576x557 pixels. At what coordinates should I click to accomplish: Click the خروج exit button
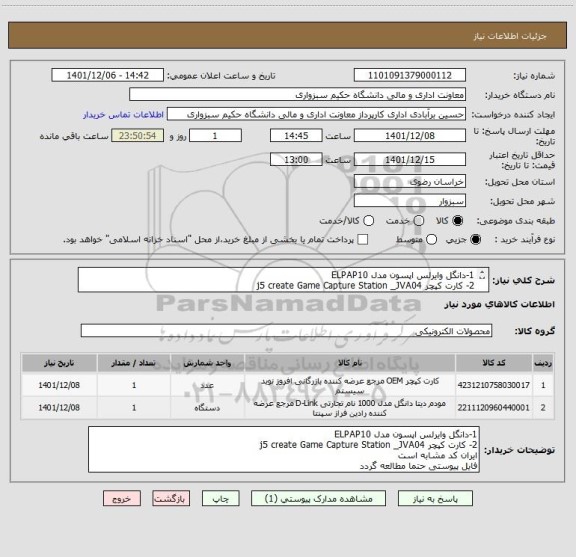pyautogui.click(x=122, y=499)
